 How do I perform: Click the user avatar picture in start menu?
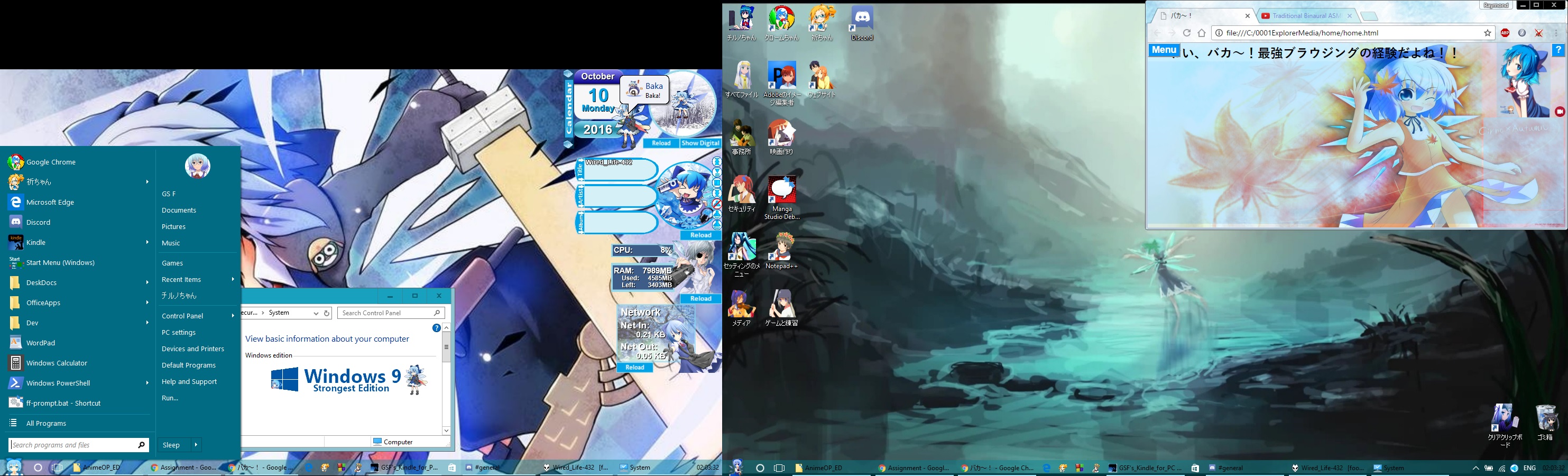(197, 166)
